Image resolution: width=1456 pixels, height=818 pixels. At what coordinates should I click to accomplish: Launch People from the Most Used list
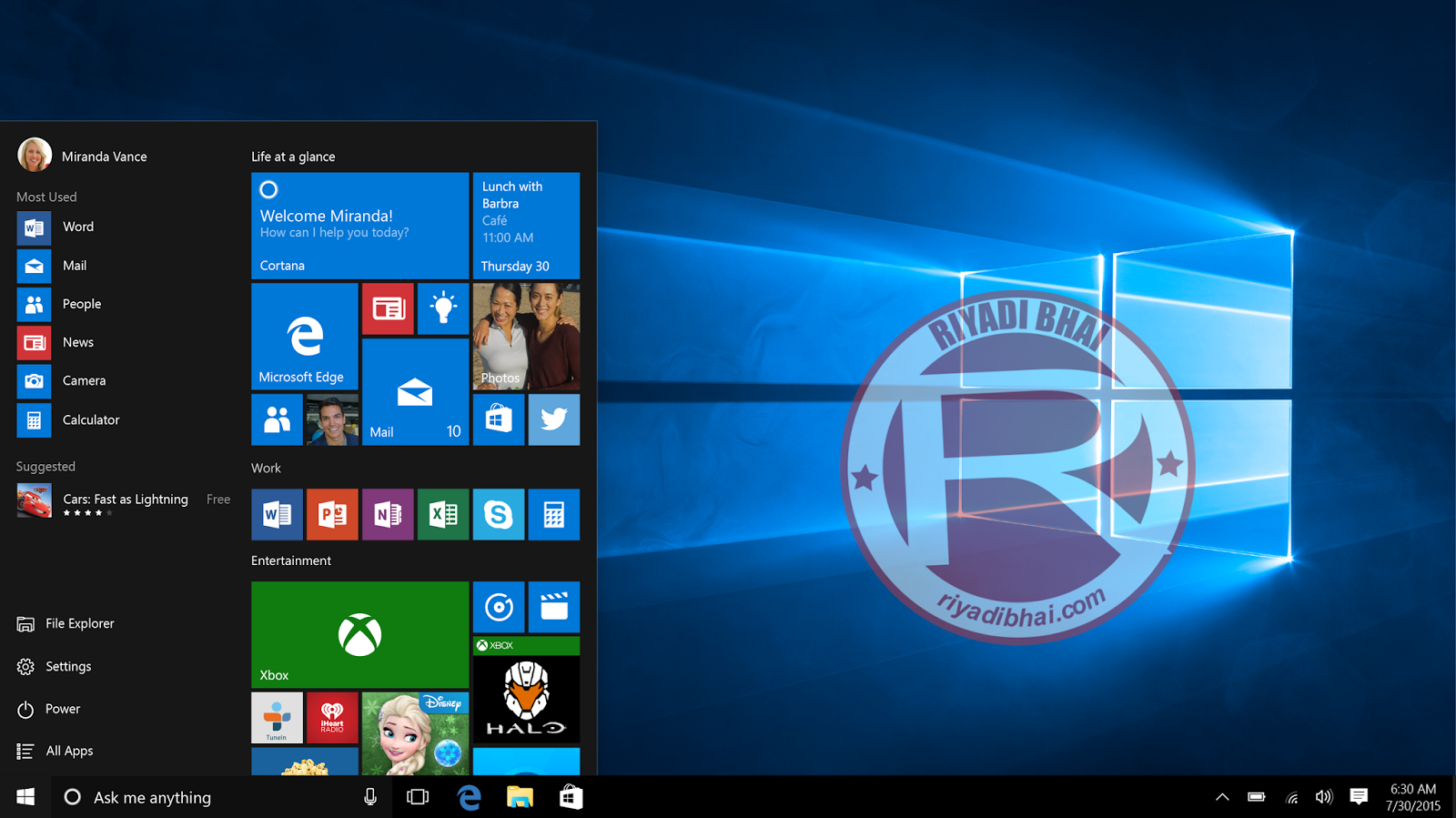[60, 304]
